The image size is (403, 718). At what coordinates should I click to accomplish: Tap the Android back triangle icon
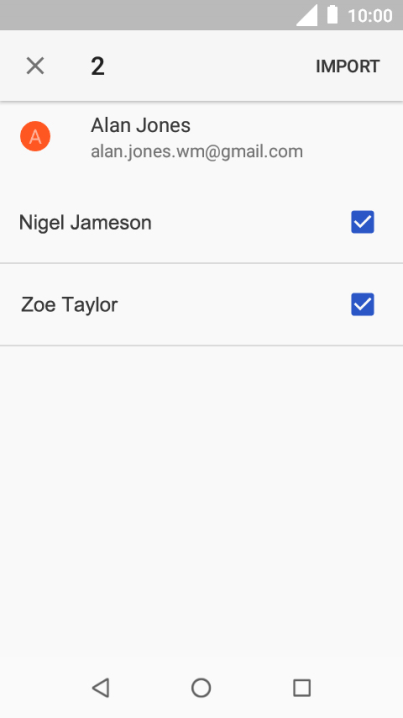click(101, 687)
